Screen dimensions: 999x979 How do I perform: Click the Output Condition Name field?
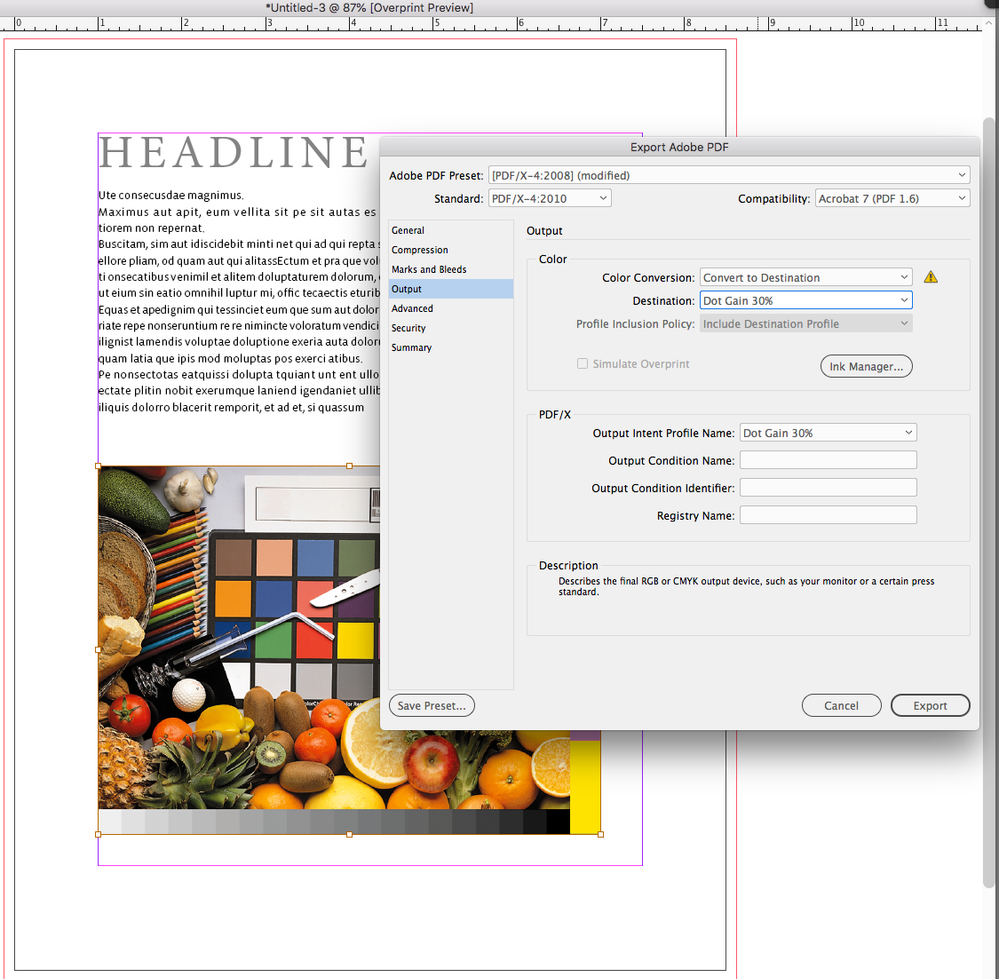[x=828, y=461]
